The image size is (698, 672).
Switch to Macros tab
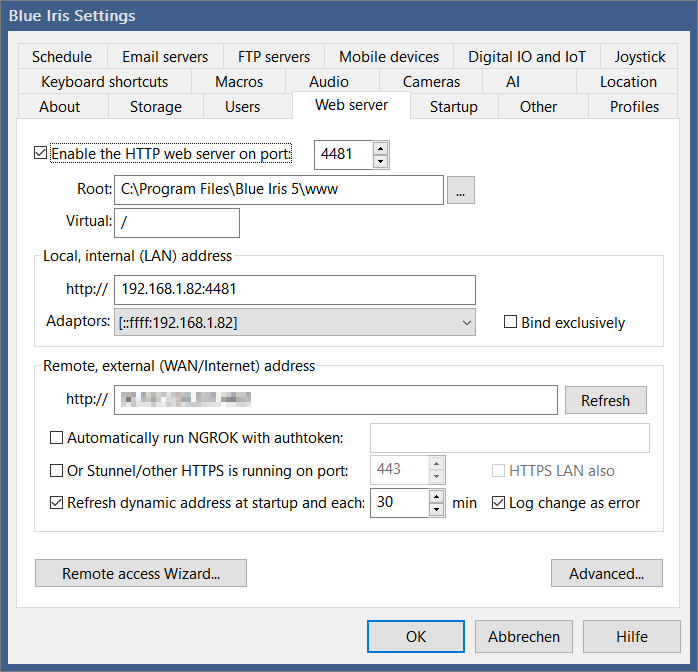pos(239,81)
